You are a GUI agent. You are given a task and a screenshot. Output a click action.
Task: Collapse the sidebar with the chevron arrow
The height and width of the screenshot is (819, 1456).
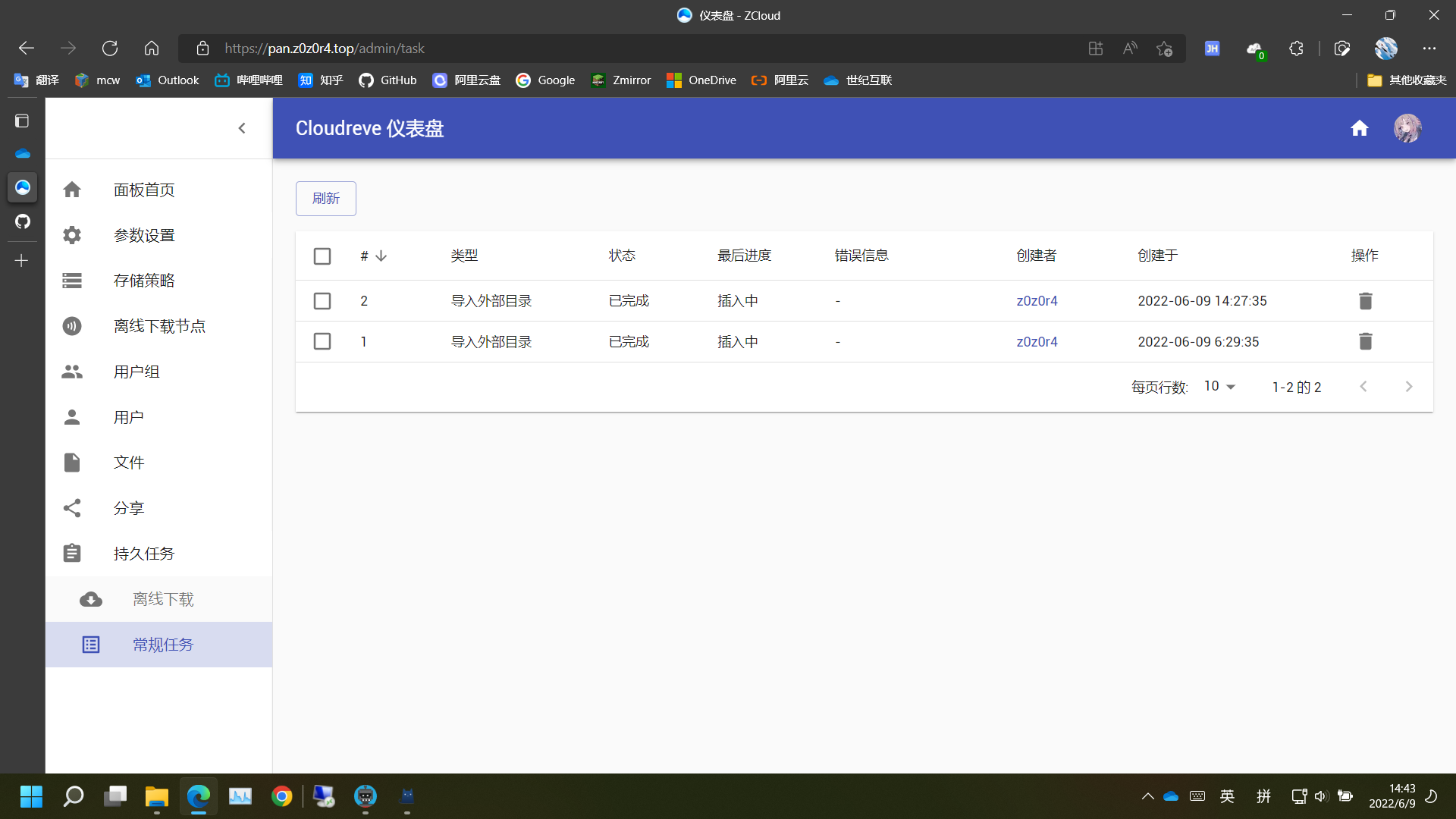coord(242,127)
